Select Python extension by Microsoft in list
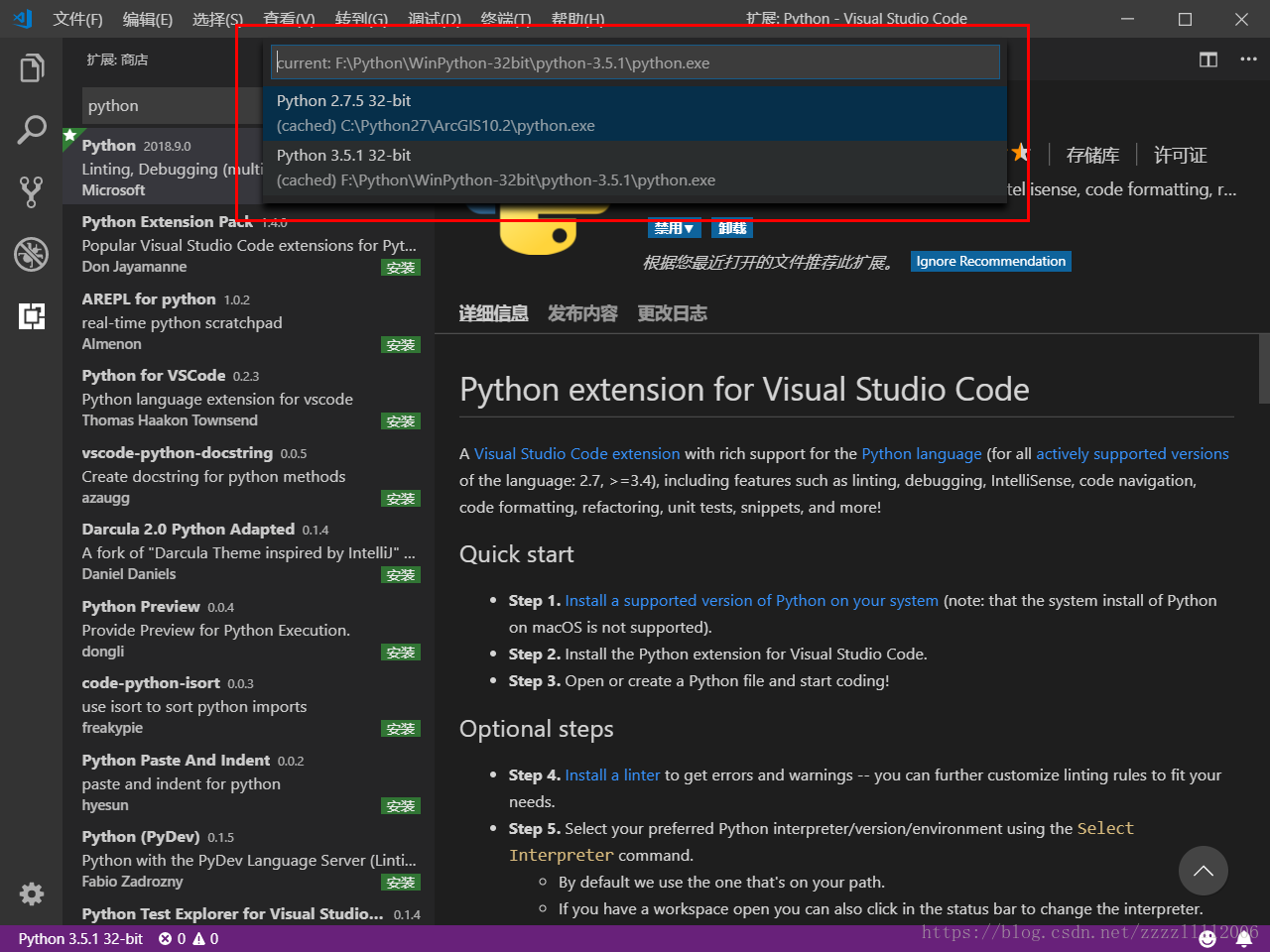Screen dimensions: 1270x952 click(163, 166)
